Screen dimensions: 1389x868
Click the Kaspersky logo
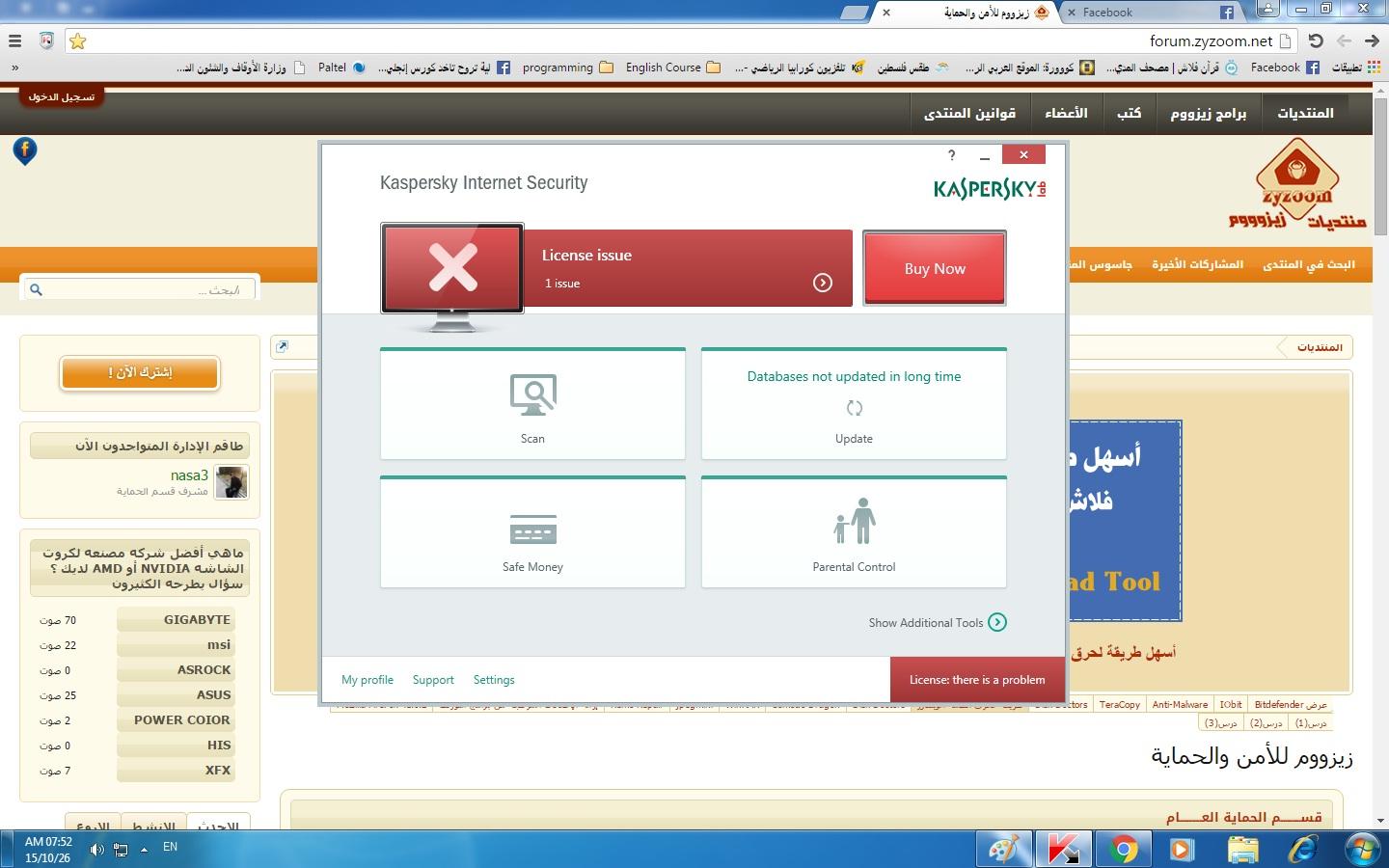990,188
